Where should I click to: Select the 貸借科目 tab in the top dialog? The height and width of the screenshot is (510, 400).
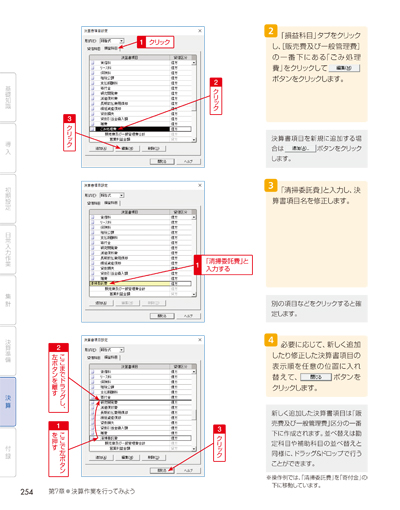94,49
